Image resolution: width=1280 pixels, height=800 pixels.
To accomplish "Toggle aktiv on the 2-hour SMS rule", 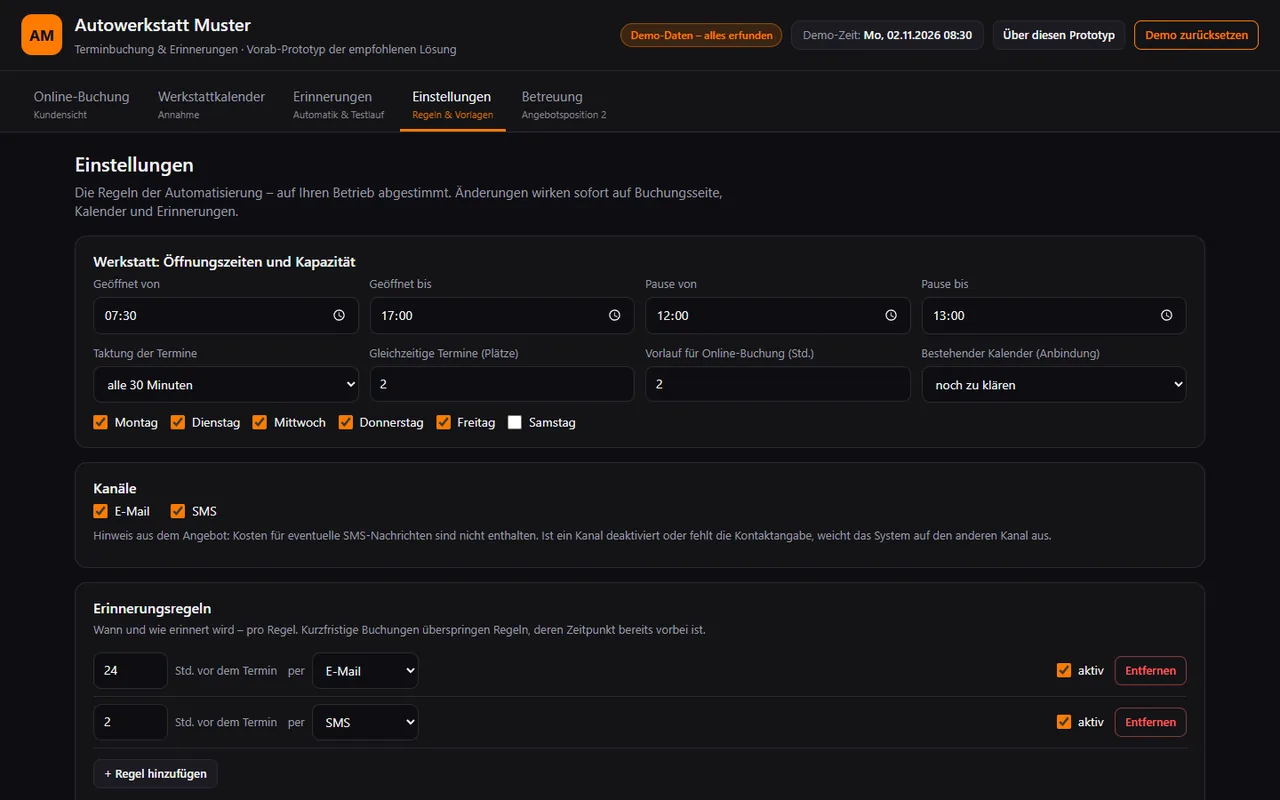I will tap(1064, 722).
